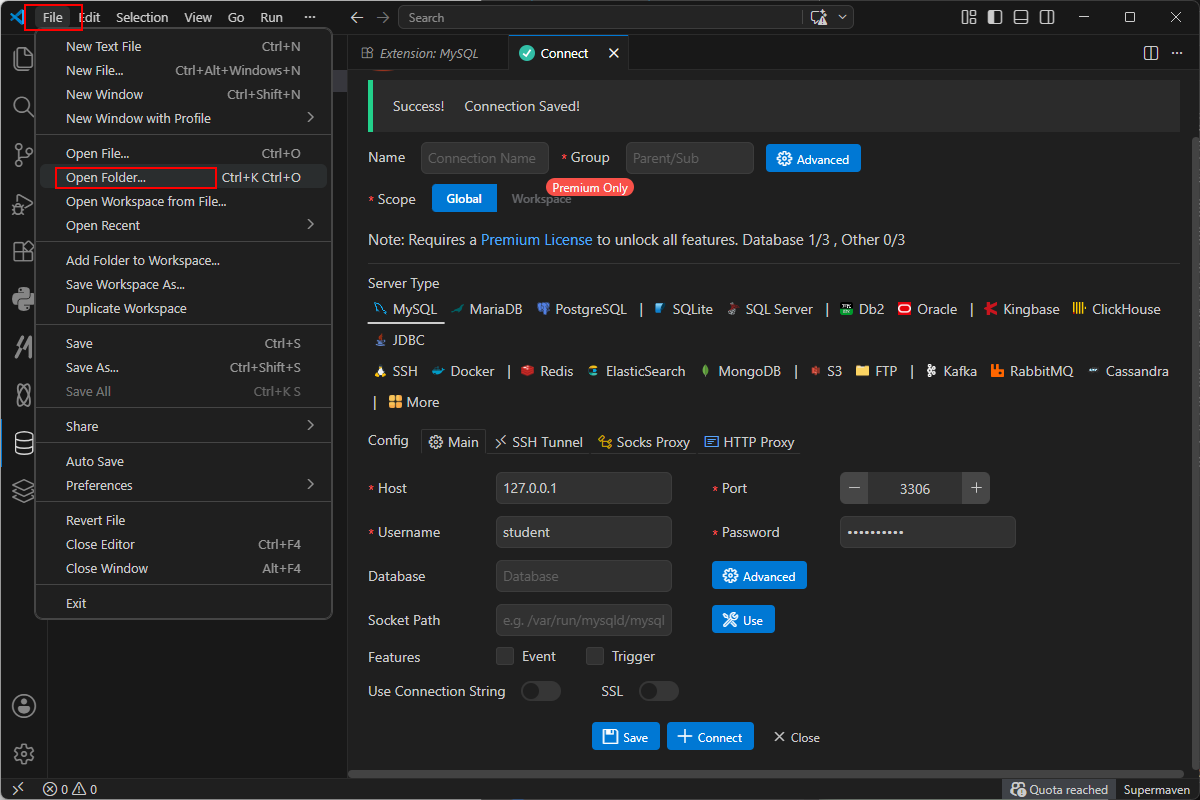Click the navigate forward arrow
This screenshot has height=800, width=1200.
pyautogui.click(x=384, y=17)
